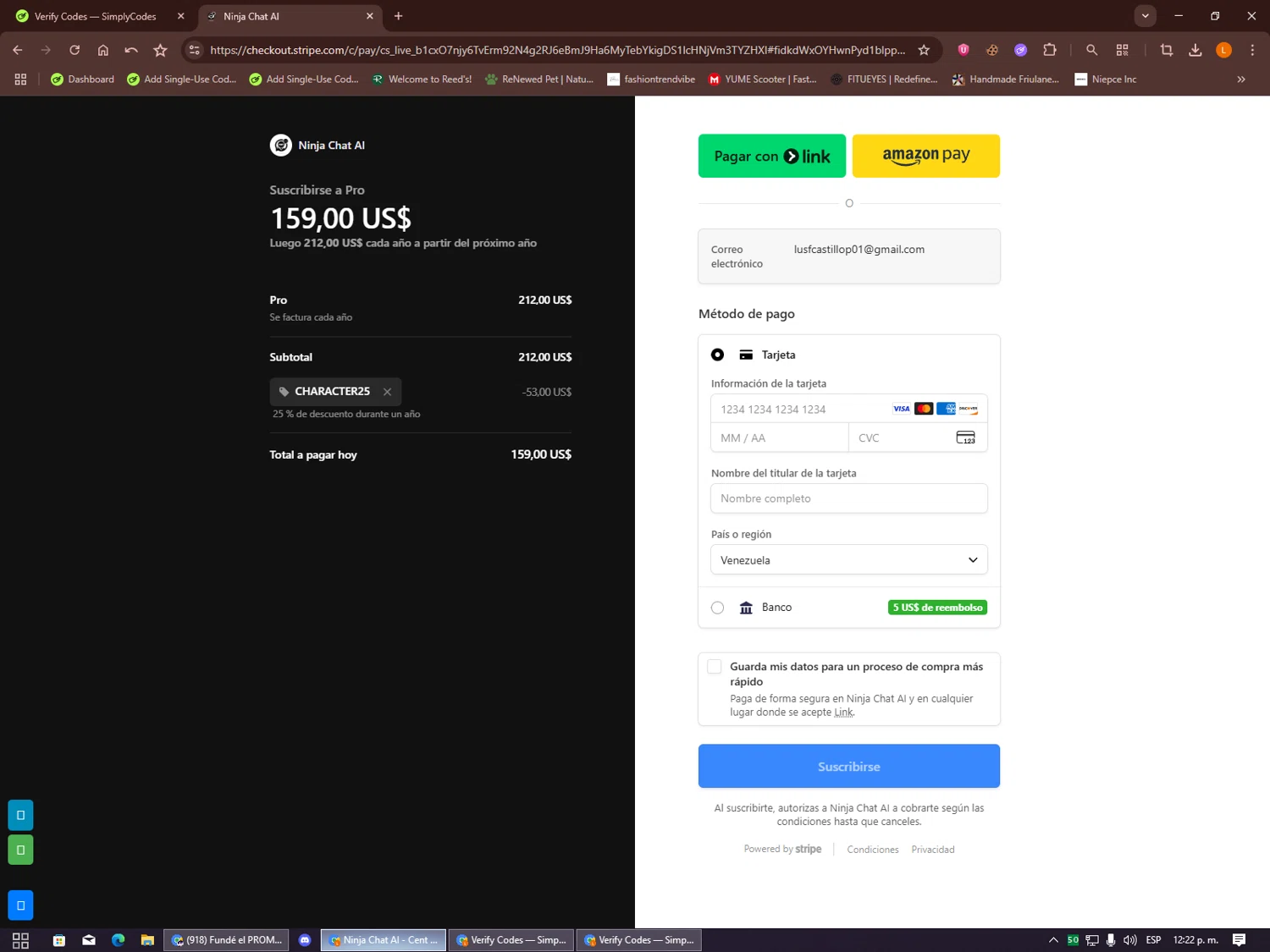Open the País o región dropdown
The width and height of the screenshot is (1270, 952).
pyautogui.click(x=849, y=560)
